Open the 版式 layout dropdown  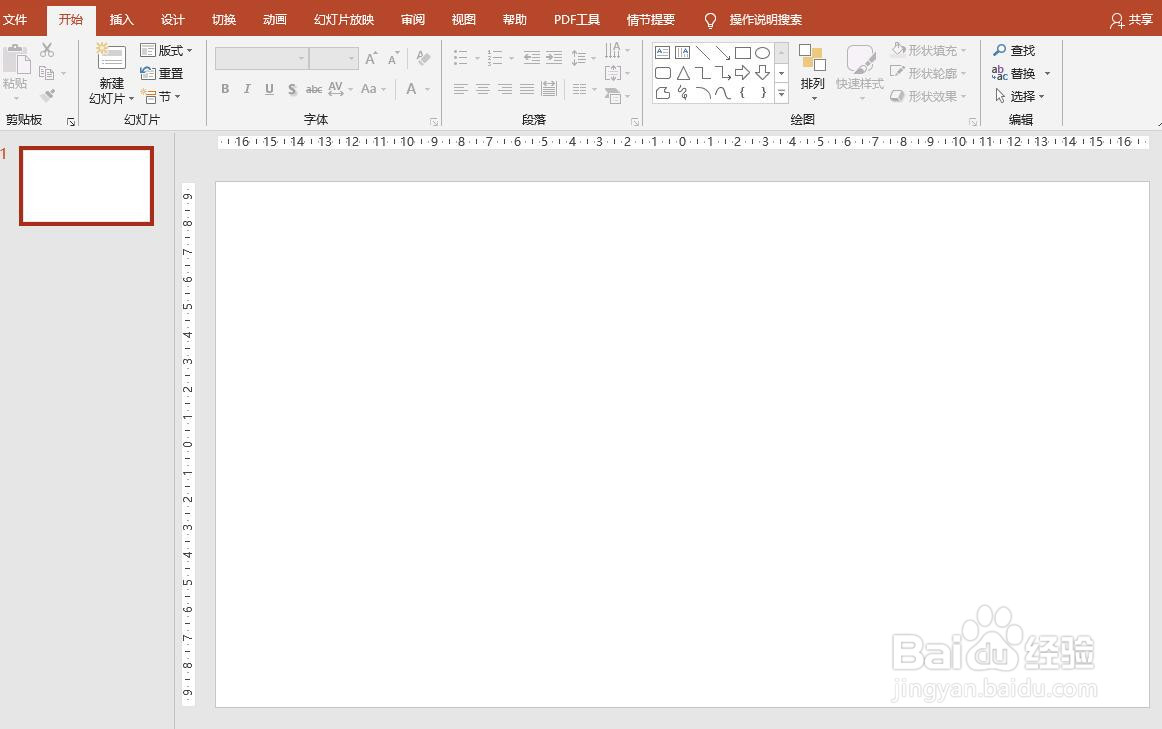click(x=166, y=50)
